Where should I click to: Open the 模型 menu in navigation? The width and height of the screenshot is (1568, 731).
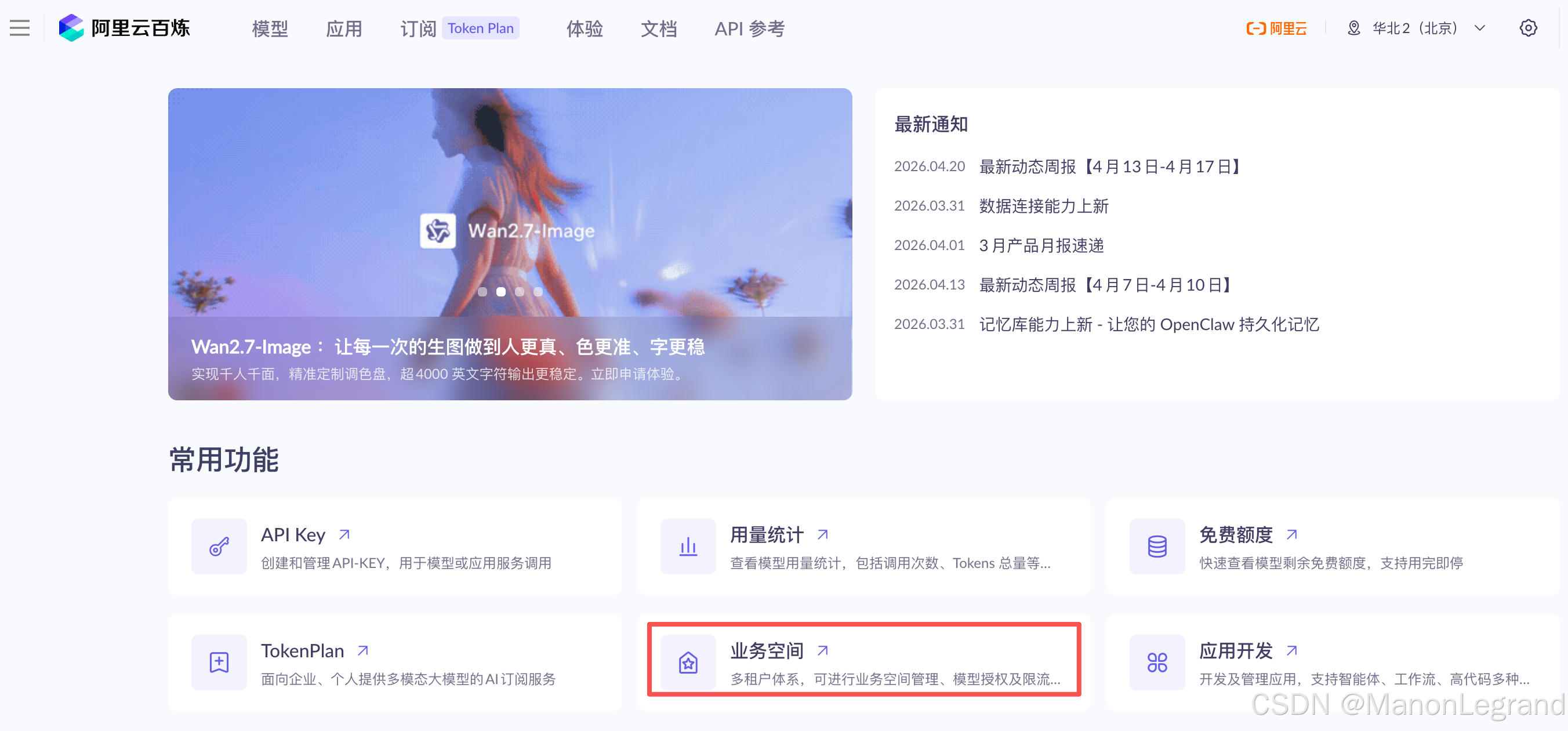(270, 28)
